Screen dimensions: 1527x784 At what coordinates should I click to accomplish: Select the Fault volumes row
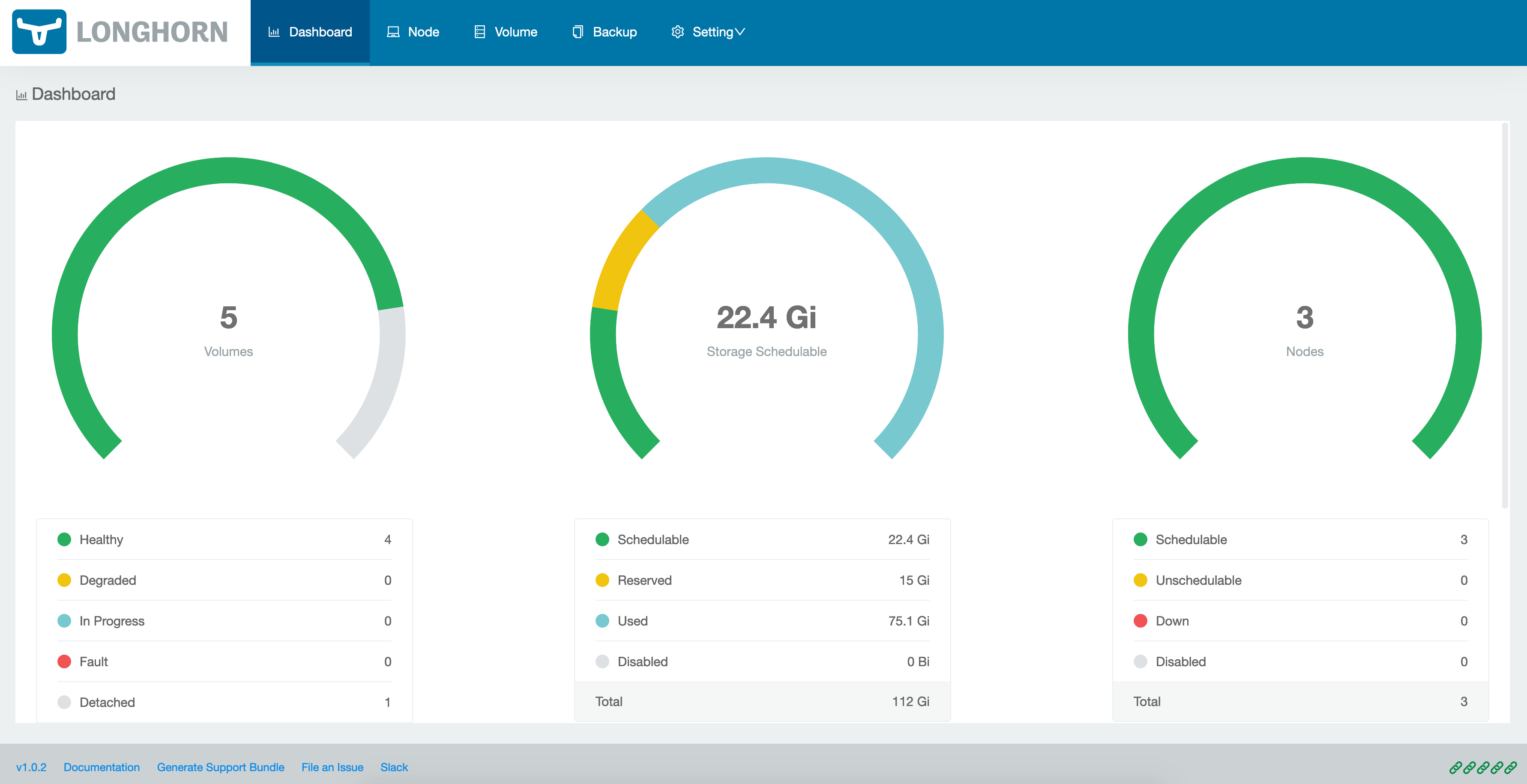pos(224,661)
